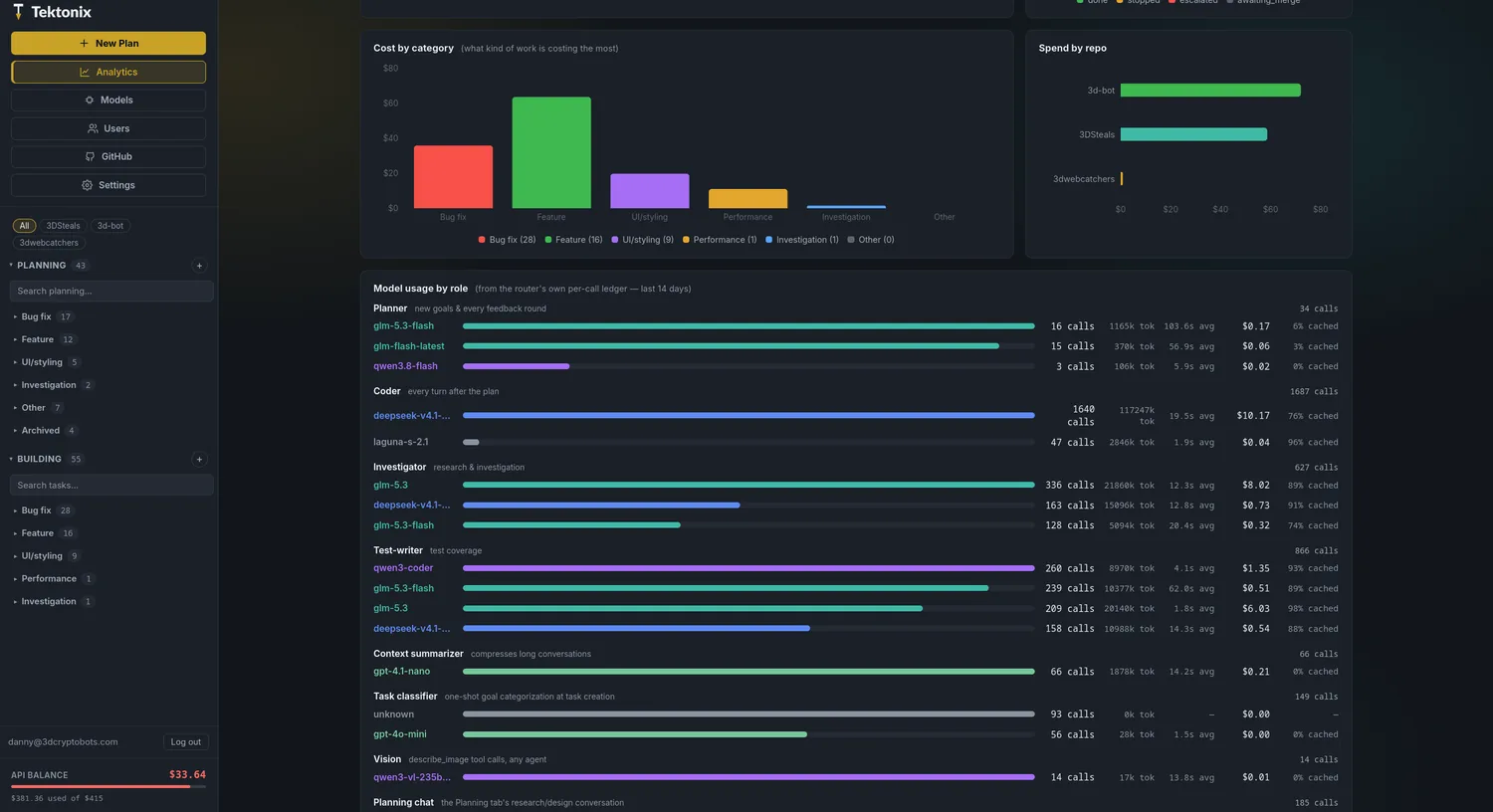
Task: Click the 3d-bot spend bar
Action: (x=1210, y=91)
